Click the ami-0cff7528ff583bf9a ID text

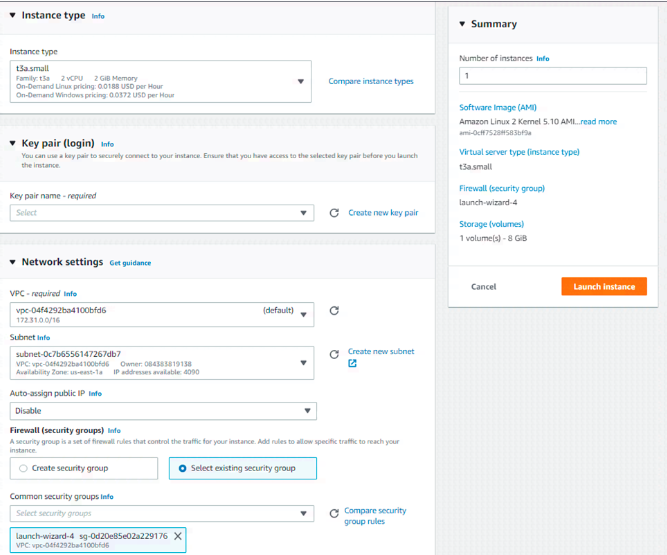point(495,133)
